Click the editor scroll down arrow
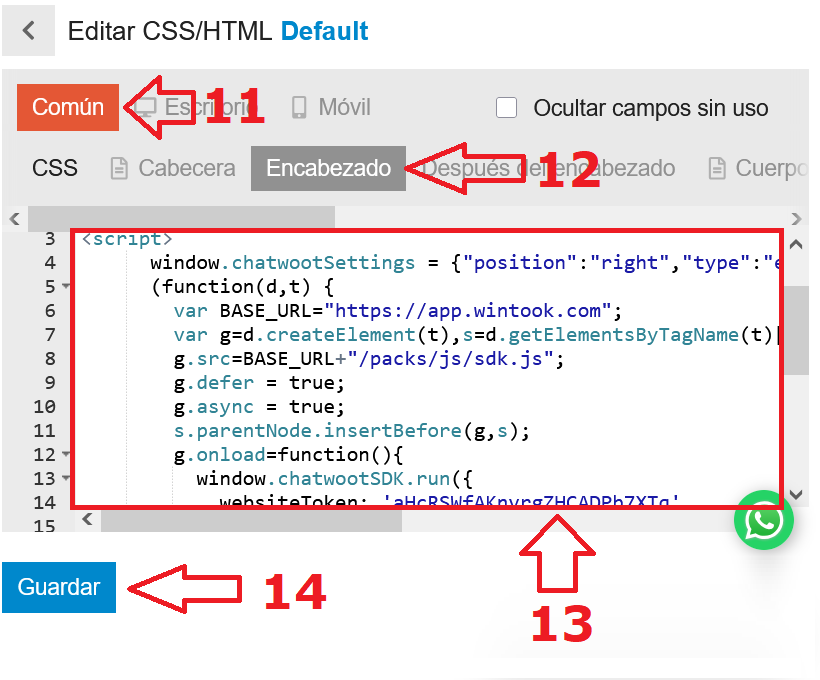 pyautogui.click(x=796, y=494)
